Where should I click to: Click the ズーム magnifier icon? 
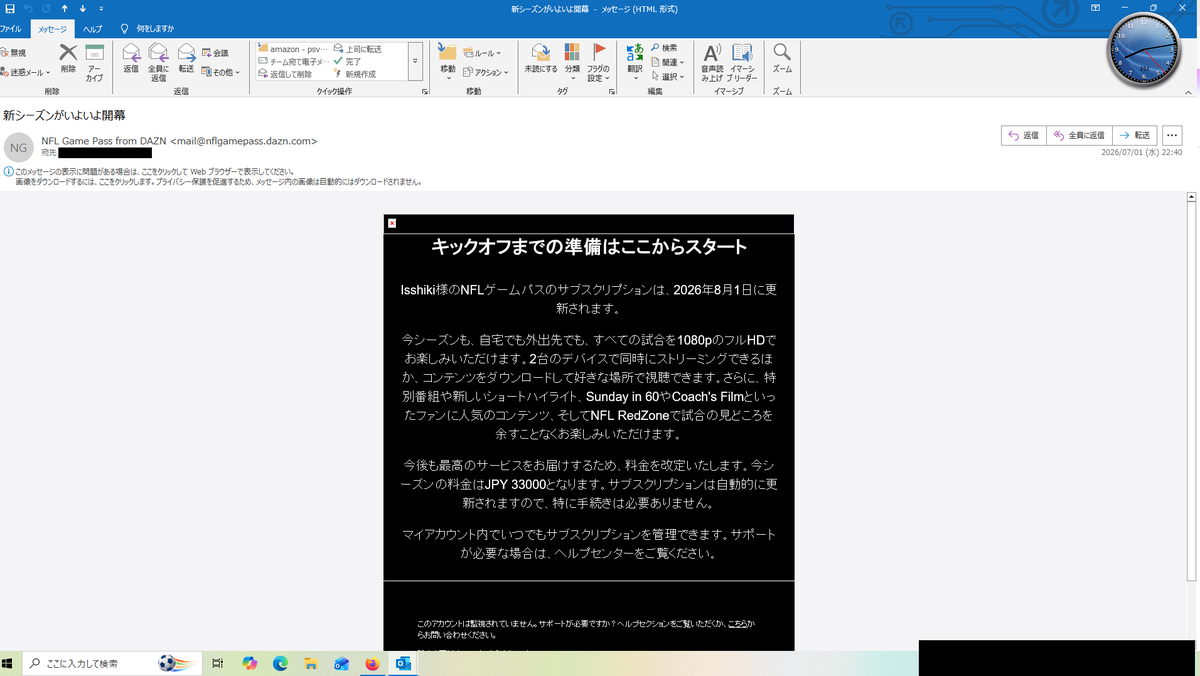783,59
